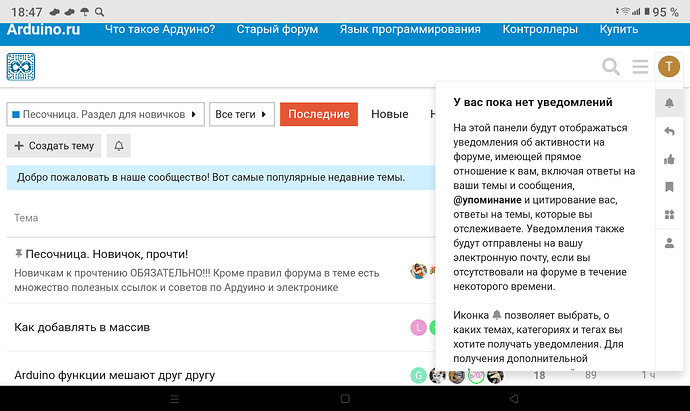Click the green G avatar in the "Arduino функции" row
This screenshot has width=690, height=411.
418,375
